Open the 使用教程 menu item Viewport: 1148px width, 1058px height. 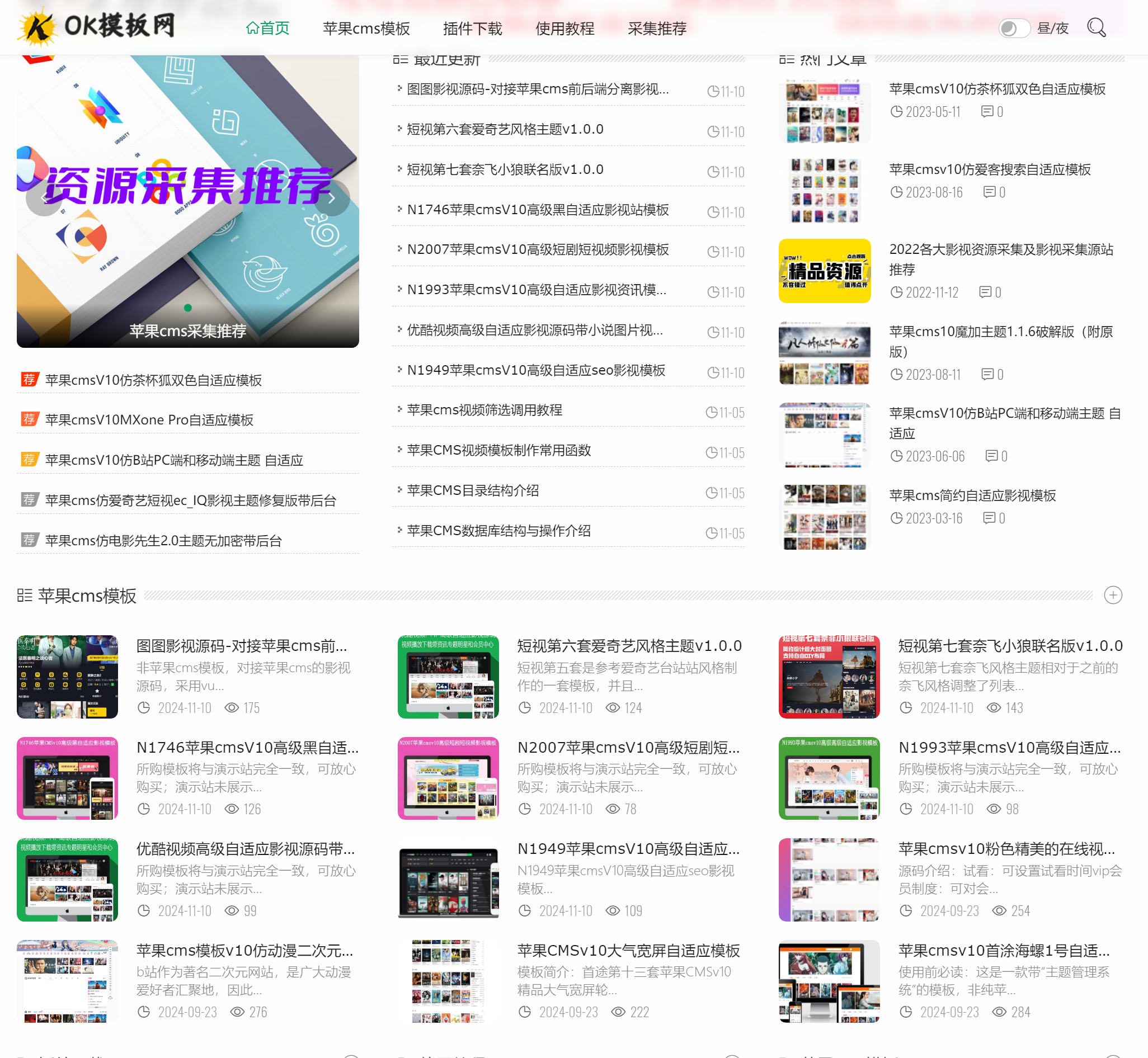pos(564,28)
